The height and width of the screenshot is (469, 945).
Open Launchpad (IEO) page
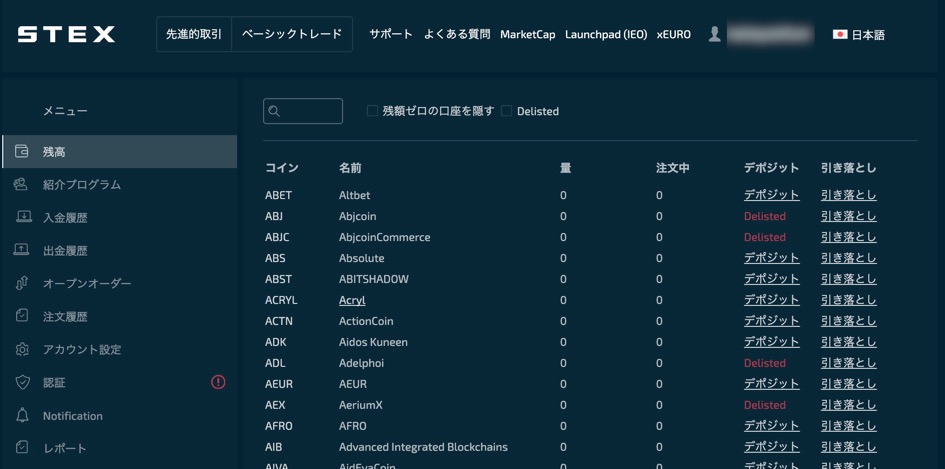606,34
